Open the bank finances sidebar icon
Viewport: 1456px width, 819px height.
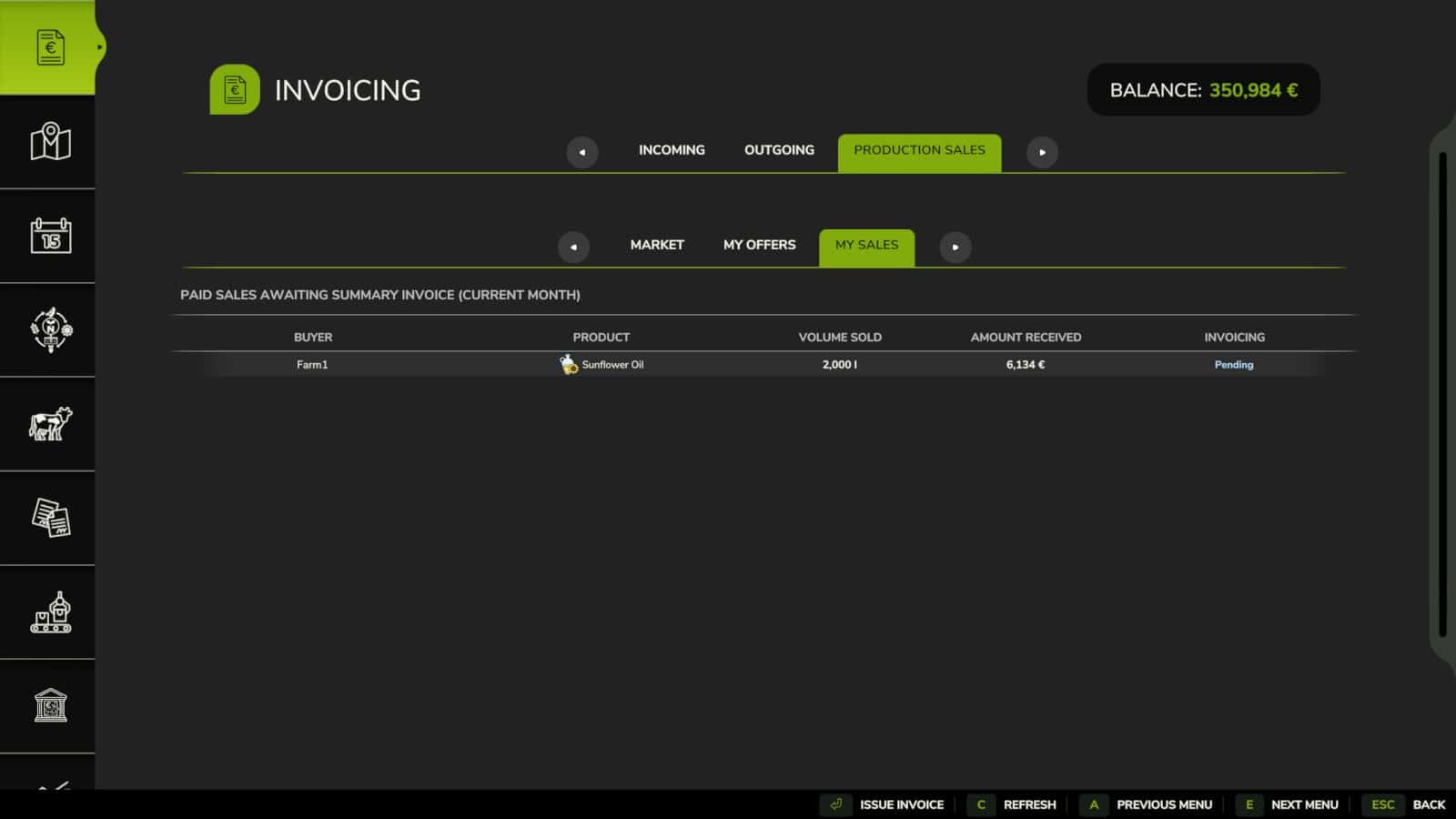click(x=50, y=705)
